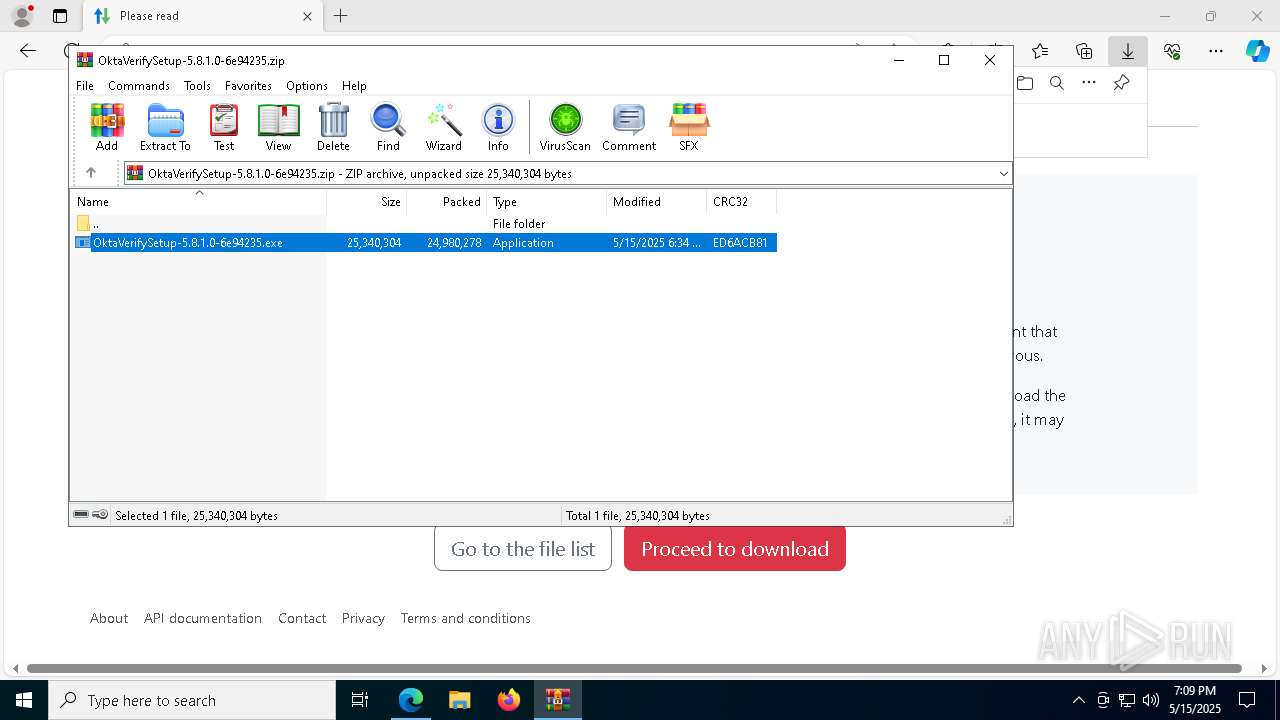Image resolution: width=1280 pixels, height=720 pixels.
Task: Open API documentation link
Action: coord(203,618)
